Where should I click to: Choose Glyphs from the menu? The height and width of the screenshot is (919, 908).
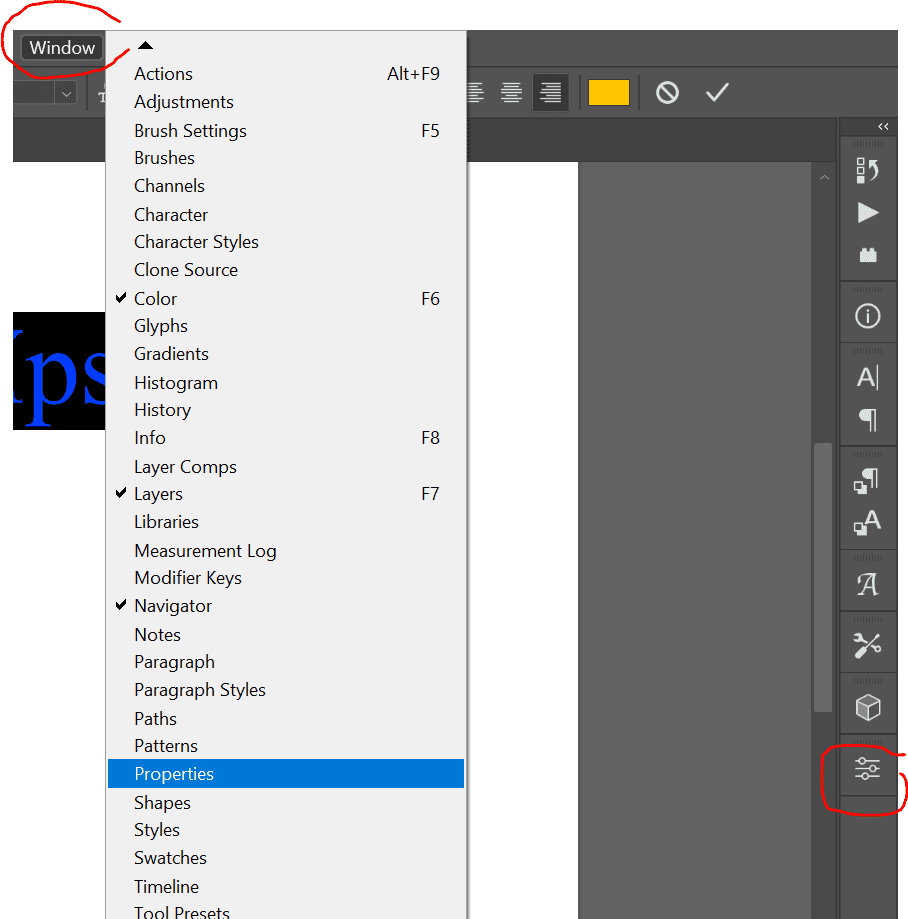[x=286, y=326]
